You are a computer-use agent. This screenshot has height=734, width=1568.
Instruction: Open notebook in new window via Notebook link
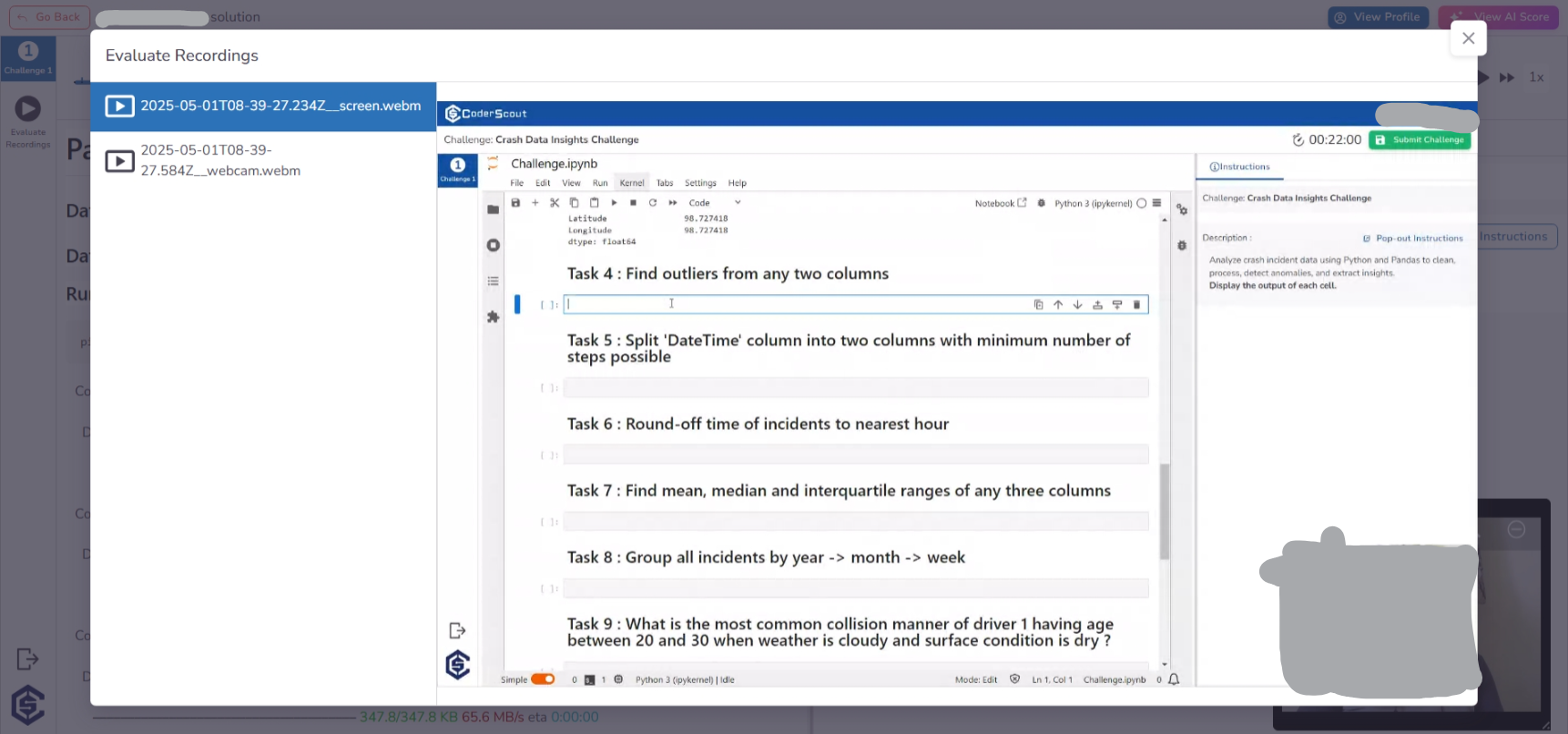1001,203
